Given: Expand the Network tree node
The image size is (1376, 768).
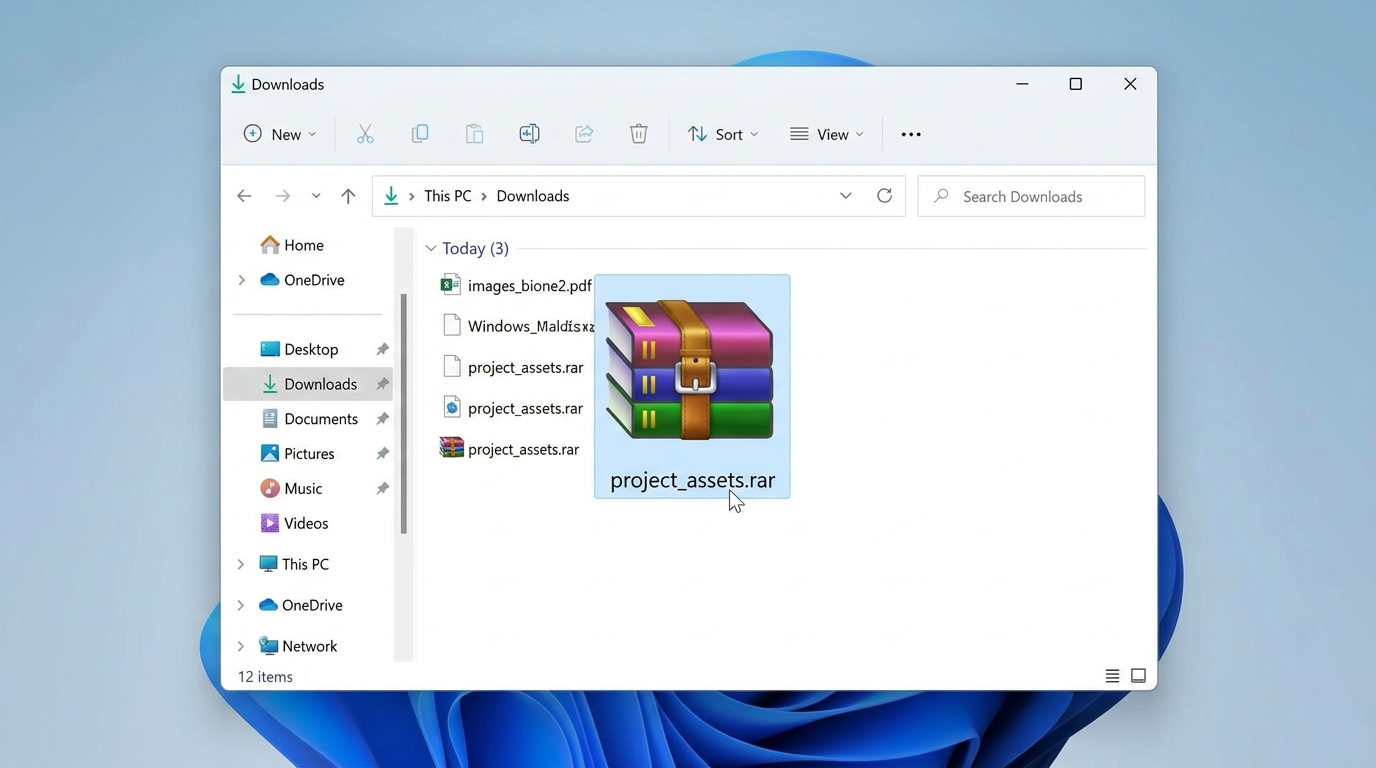Looking at the screenshot, I should 240,646.
